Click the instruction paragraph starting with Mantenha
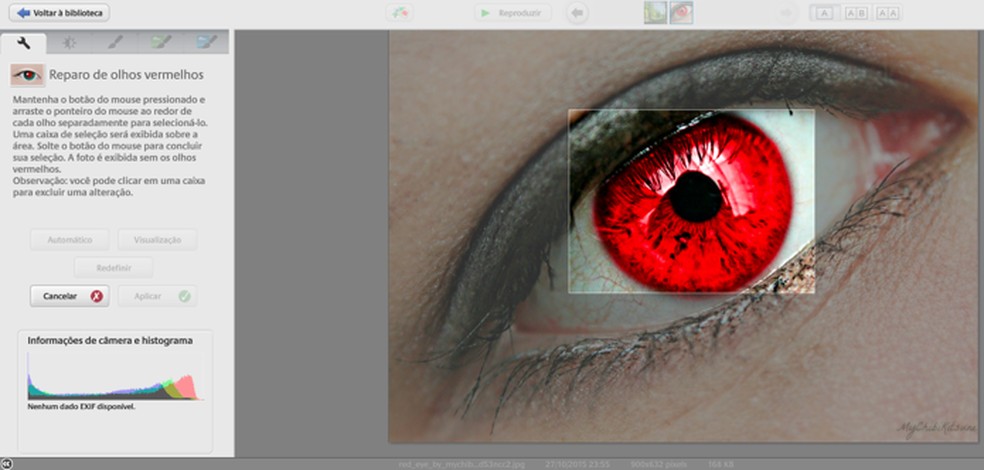 pos(110,136)
